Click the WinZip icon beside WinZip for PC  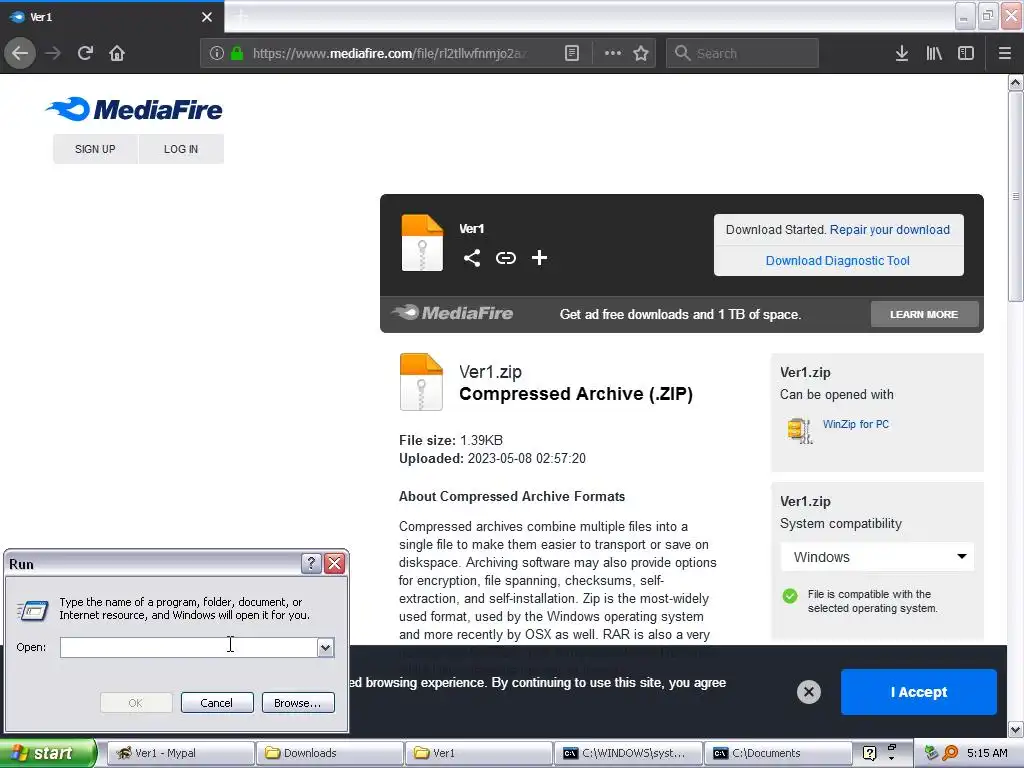click(799, 430)
